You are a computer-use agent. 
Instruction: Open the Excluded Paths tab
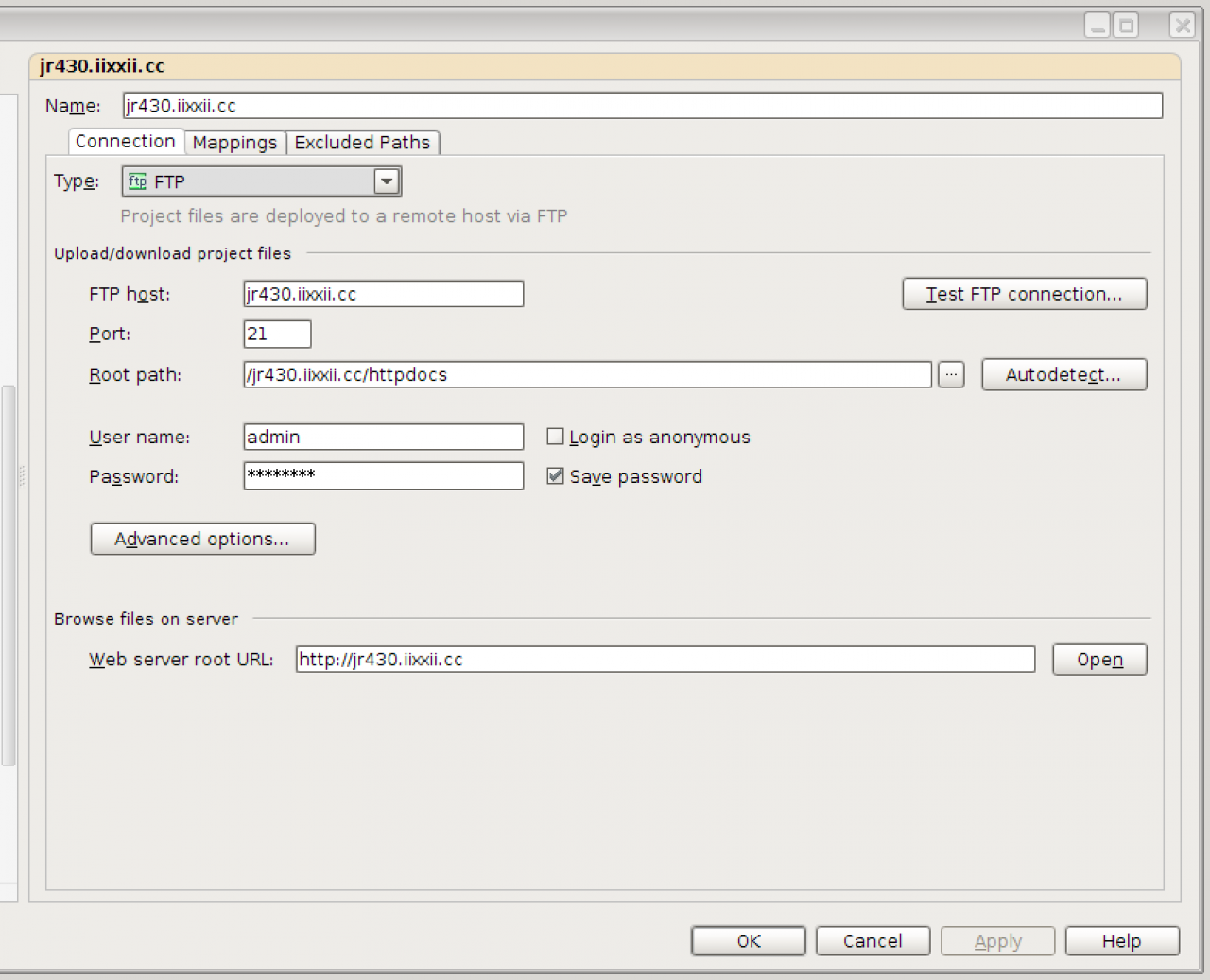tap(362, 143)
